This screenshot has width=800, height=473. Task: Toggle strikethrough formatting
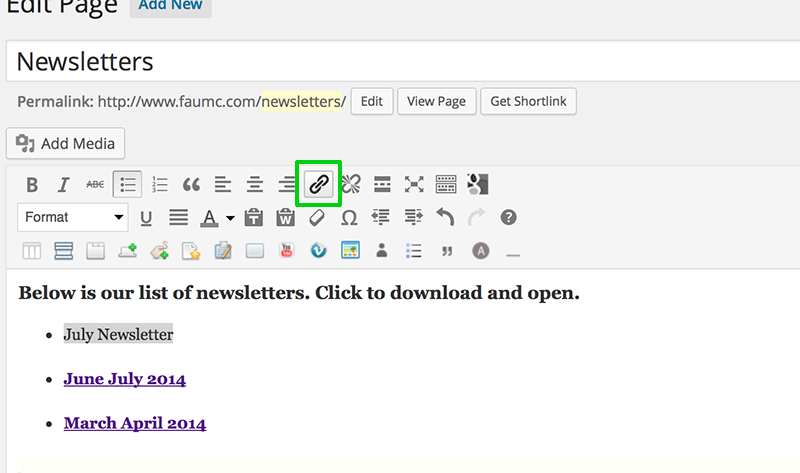pos(95,185)
